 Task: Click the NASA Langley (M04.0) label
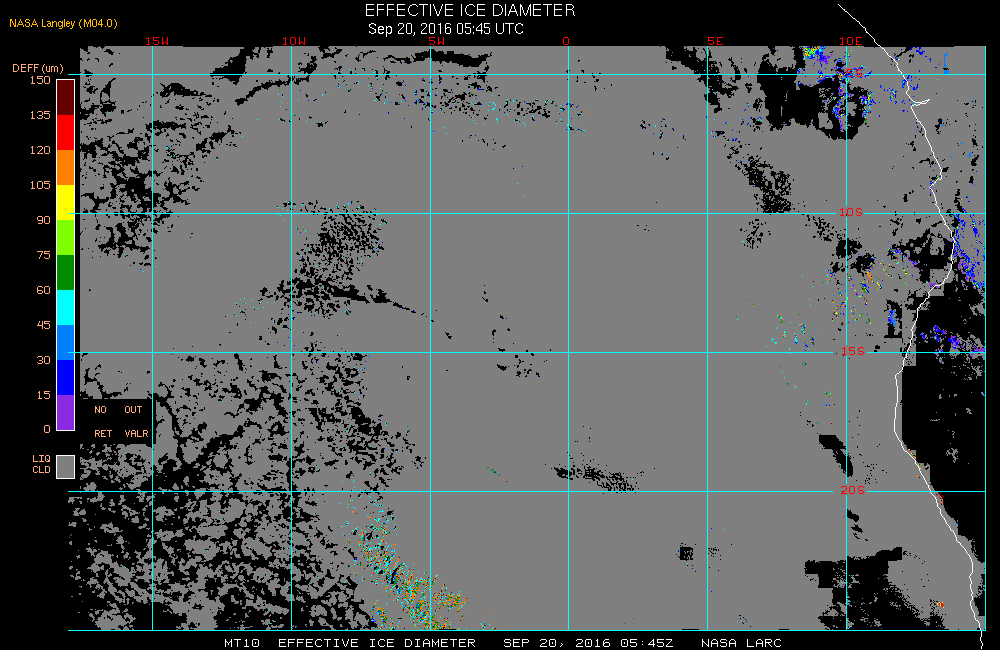(x=63, y=24)
